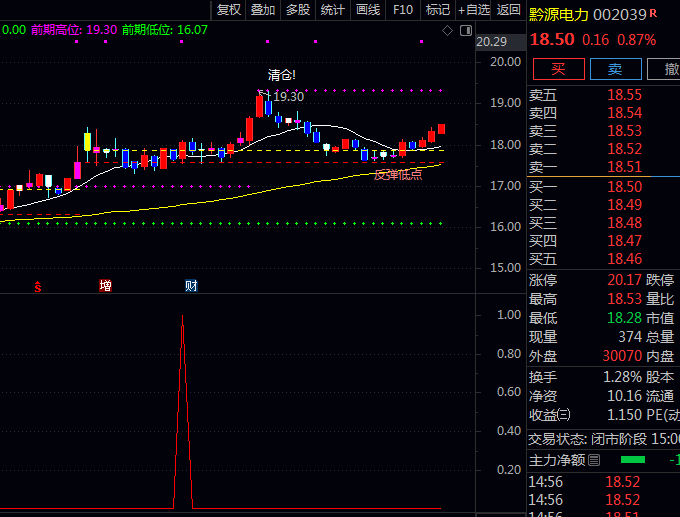Click stock name 黔源电力
This screenshot has height=517, width=680.
click(x=559, y=15)
